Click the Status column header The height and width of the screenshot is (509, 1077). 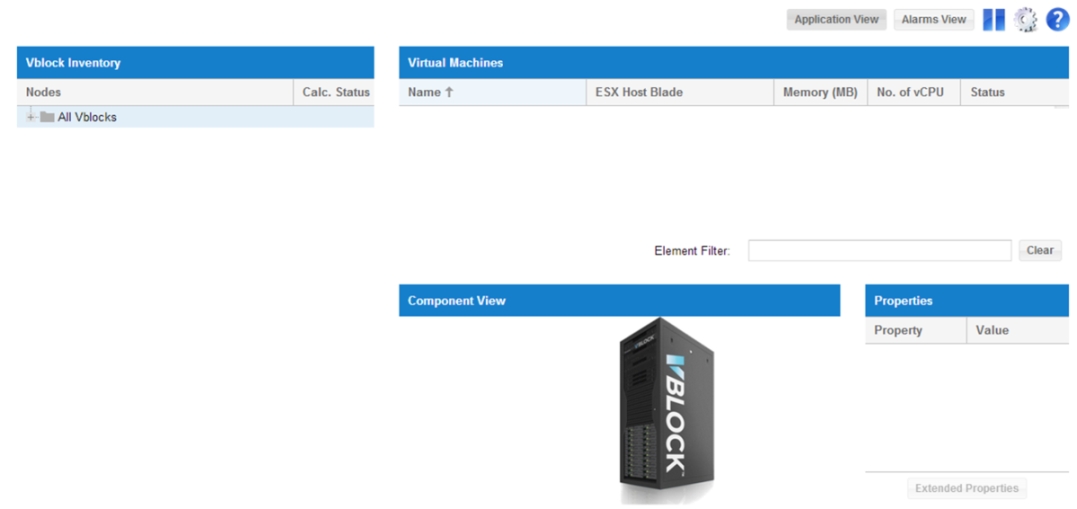pyautogui.click(x=1014, y=92)
